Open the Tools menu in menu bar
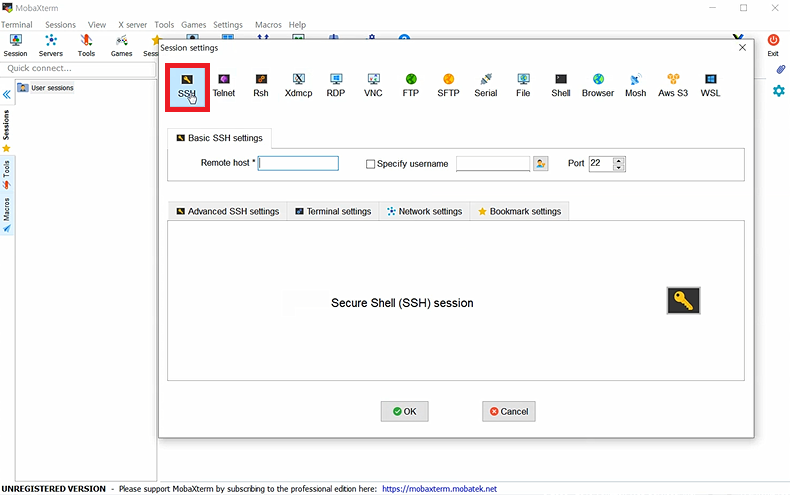The width and height of the screenshot is (790, 496). (x=164, y=25)
